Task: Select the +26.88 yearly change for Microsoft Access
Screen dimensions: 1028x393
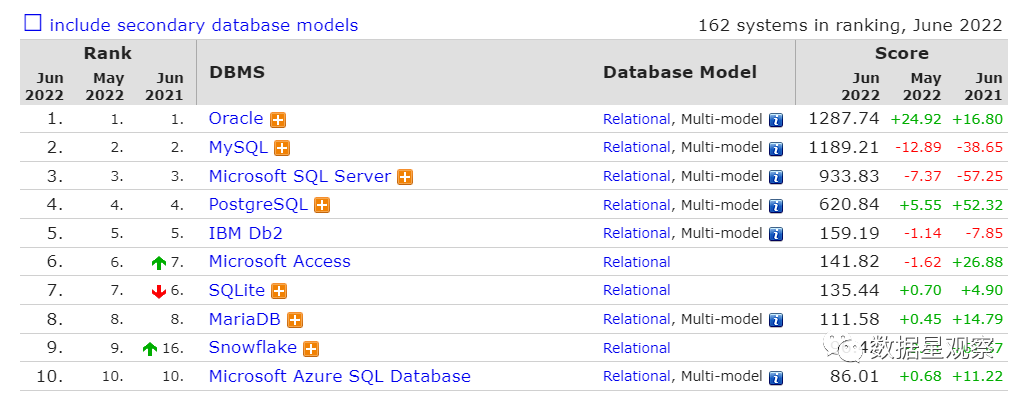Action: coord(978,262)
